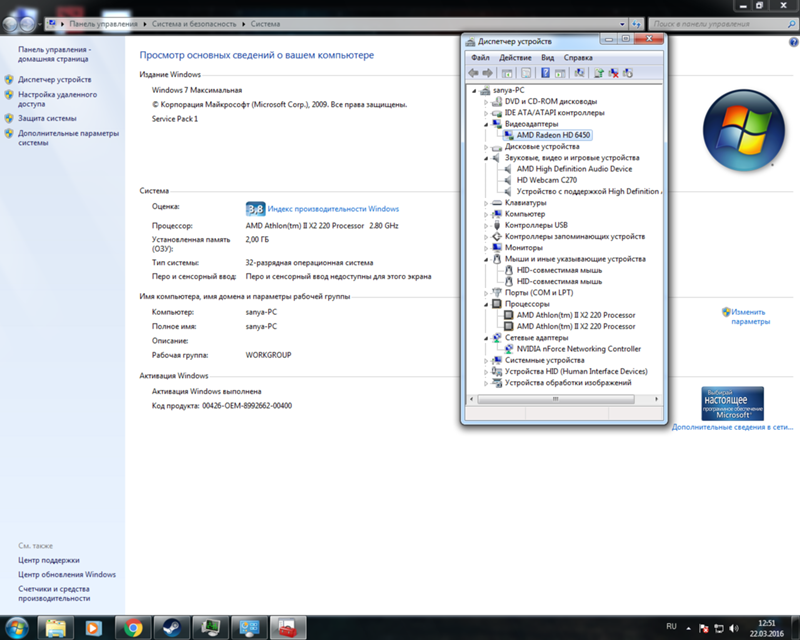Click Изменить параметры link

(750, 316)
